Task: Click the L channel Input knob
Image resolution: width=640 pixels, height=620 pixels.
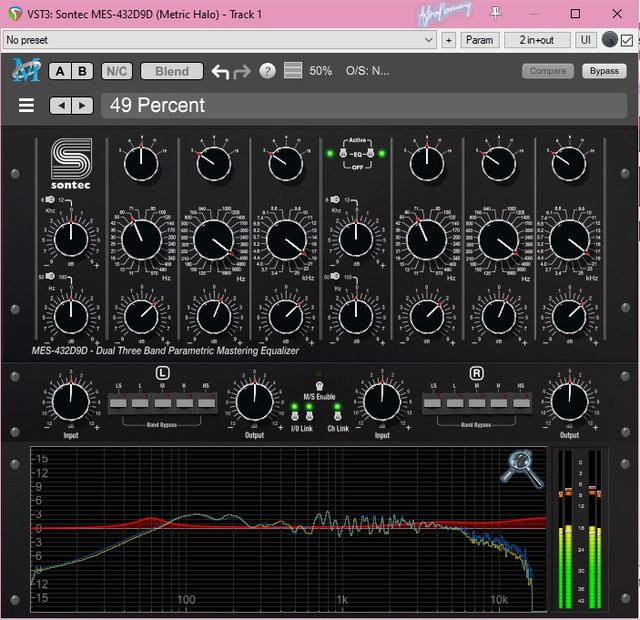Action: (x=71, y=402)
